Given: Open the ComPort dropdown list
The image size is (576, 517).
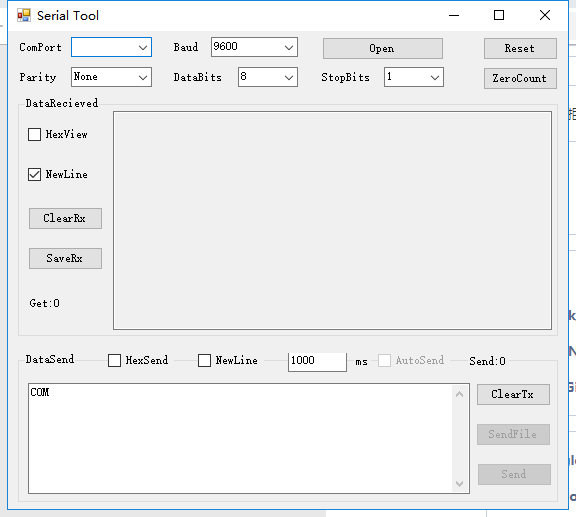Looking at the screenshot, I should 111,47.
